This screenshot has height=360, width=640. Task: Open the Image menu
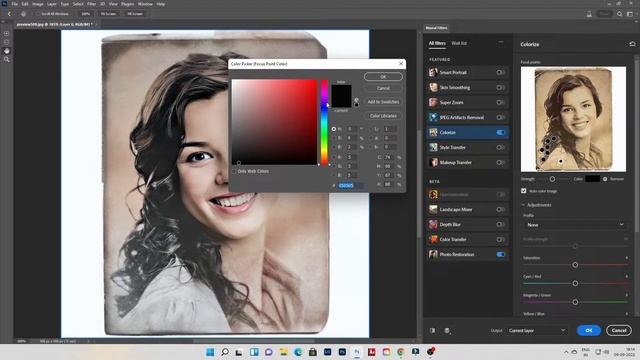(x=38, y=4)
